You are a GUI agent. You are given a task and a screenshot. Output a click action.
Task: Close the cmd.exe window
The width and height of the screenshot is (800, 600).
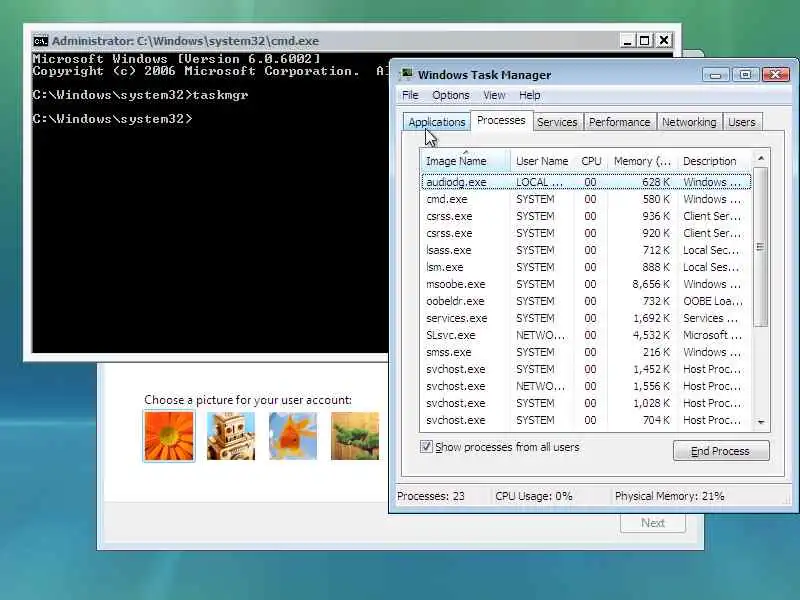pyautogui.click(x=664, y=40)
